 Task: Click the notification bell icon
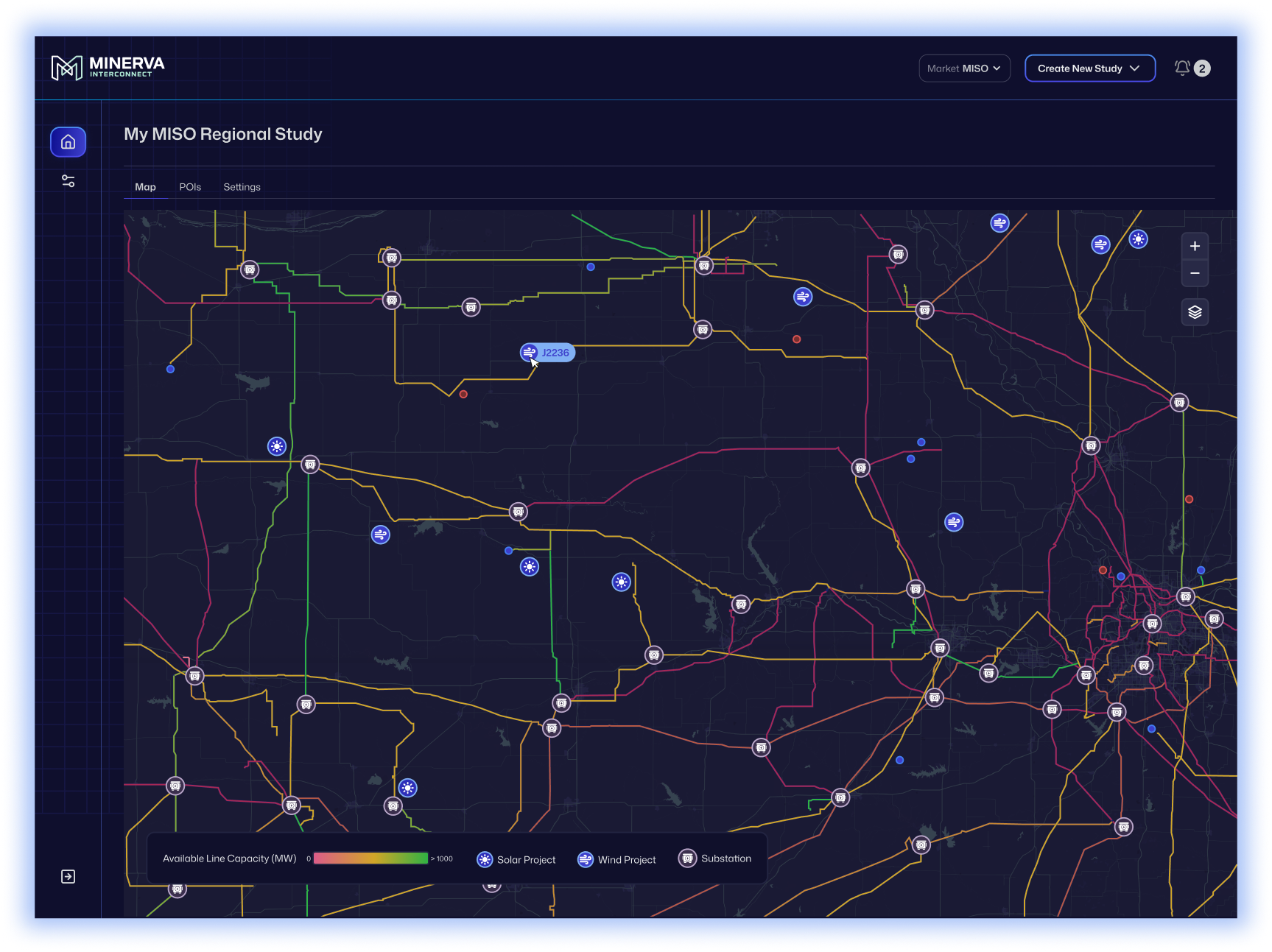(1182, 68)
